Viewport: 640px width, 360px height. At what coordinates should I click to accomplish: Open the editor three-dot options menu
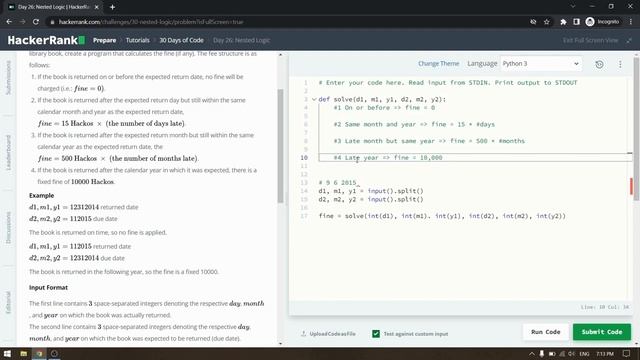[620, 64]
